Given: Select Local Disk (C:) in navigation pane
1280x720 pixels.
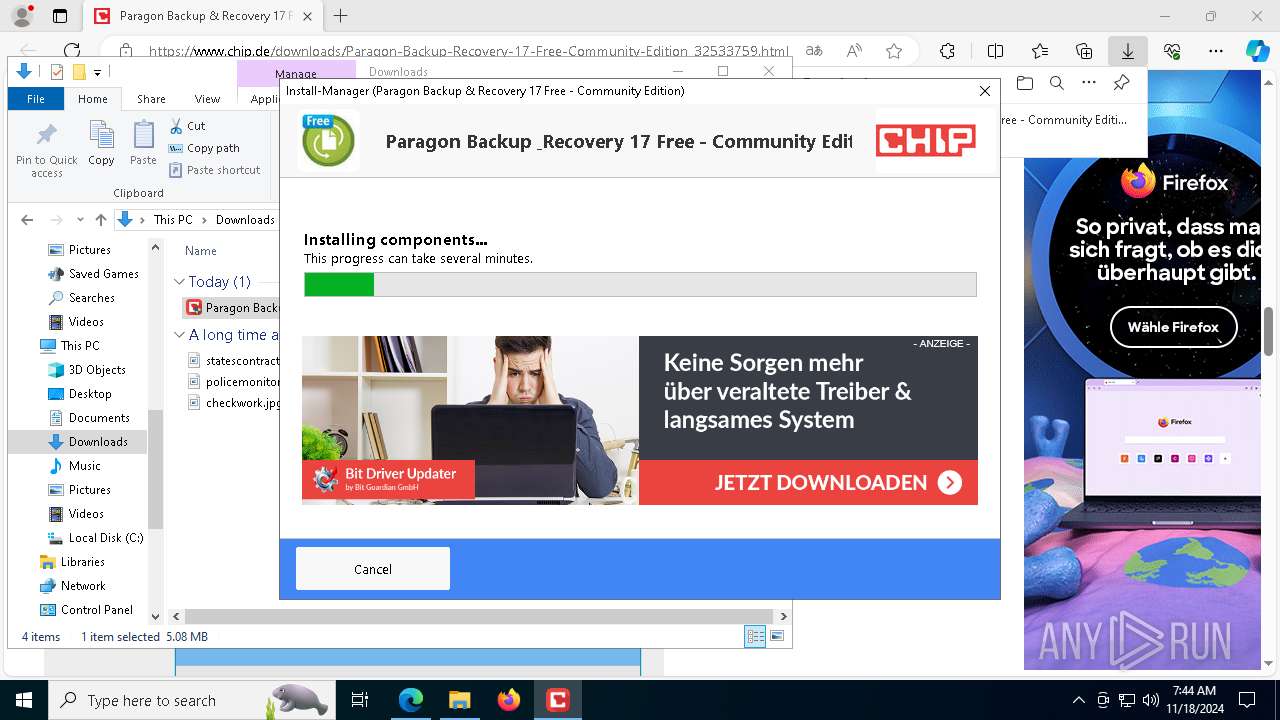Looking at the screenshot, I should pos(95,538).
